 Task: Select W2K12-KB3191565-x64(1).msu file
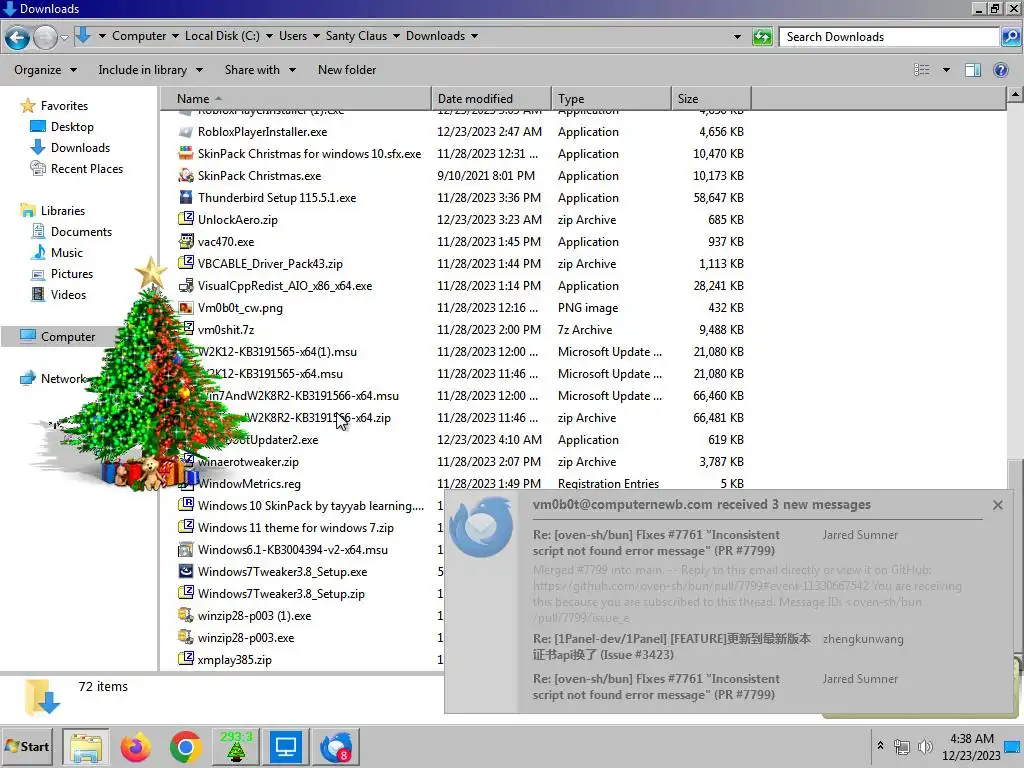[278, 352]
